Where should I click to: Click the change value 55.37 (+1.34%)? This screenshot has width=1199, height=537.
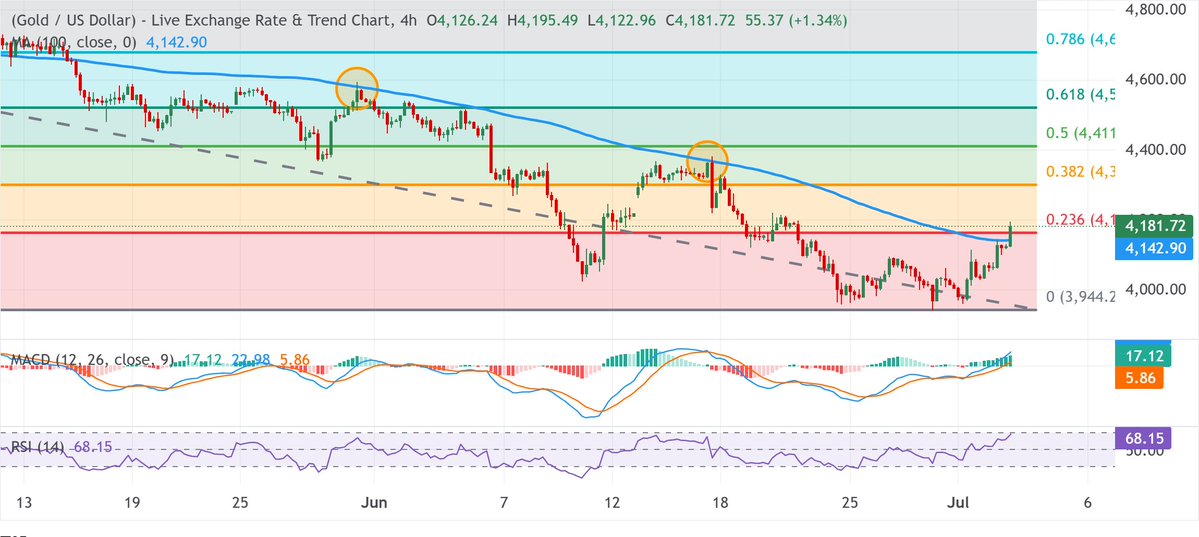(795, 21)
